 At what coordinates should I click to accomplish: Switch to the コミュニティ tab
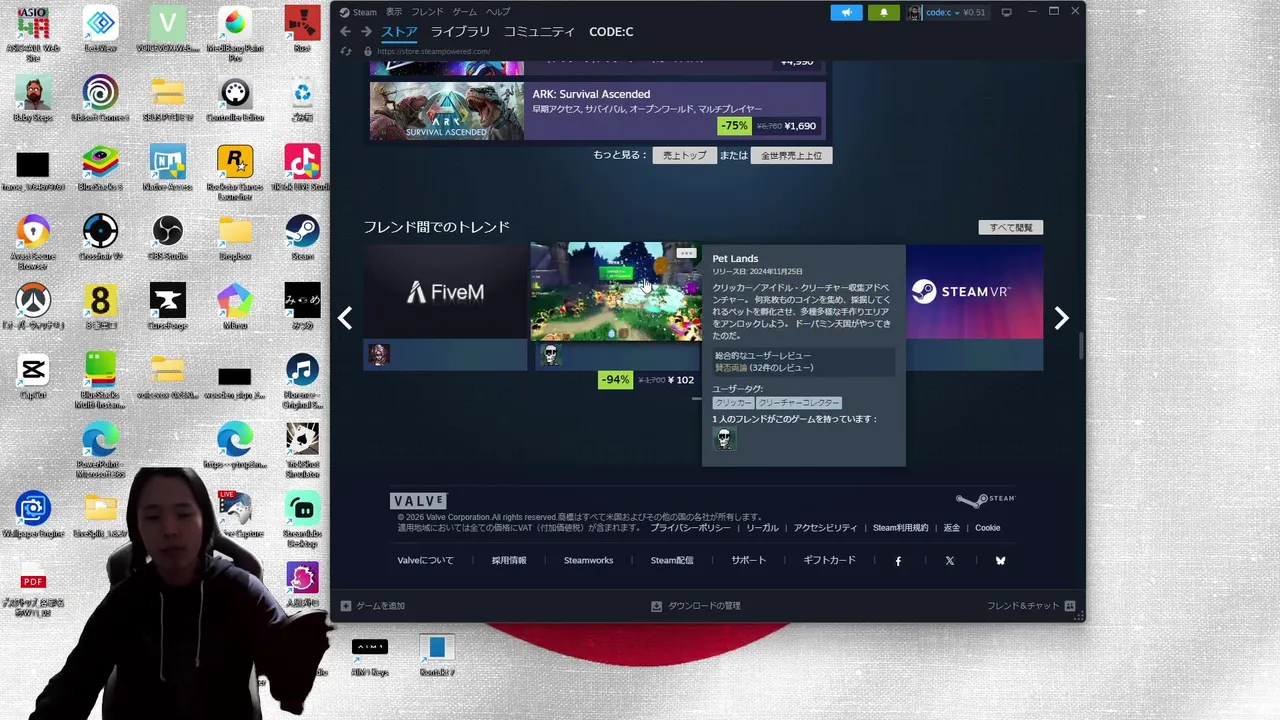point(539,32)
